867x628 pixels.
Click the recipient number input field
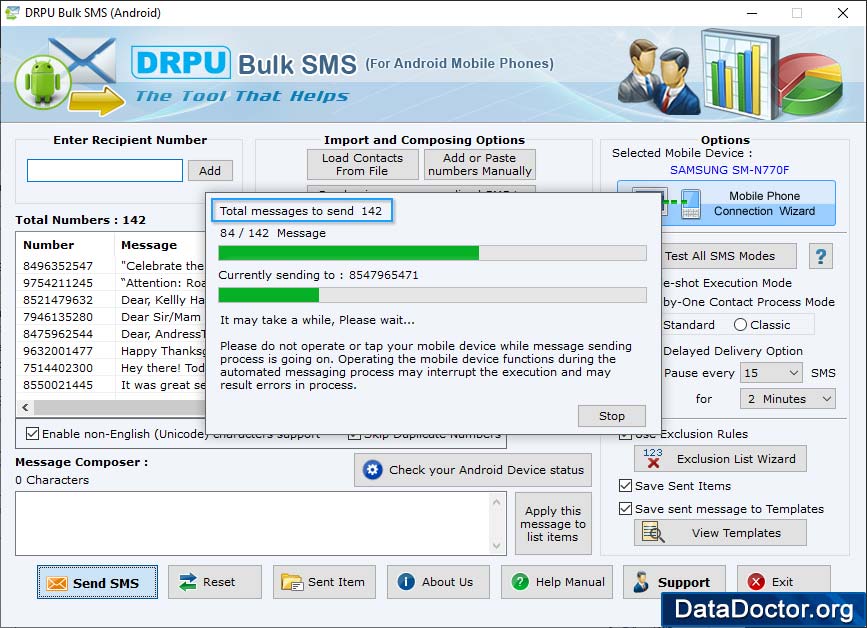coord(105,170)
